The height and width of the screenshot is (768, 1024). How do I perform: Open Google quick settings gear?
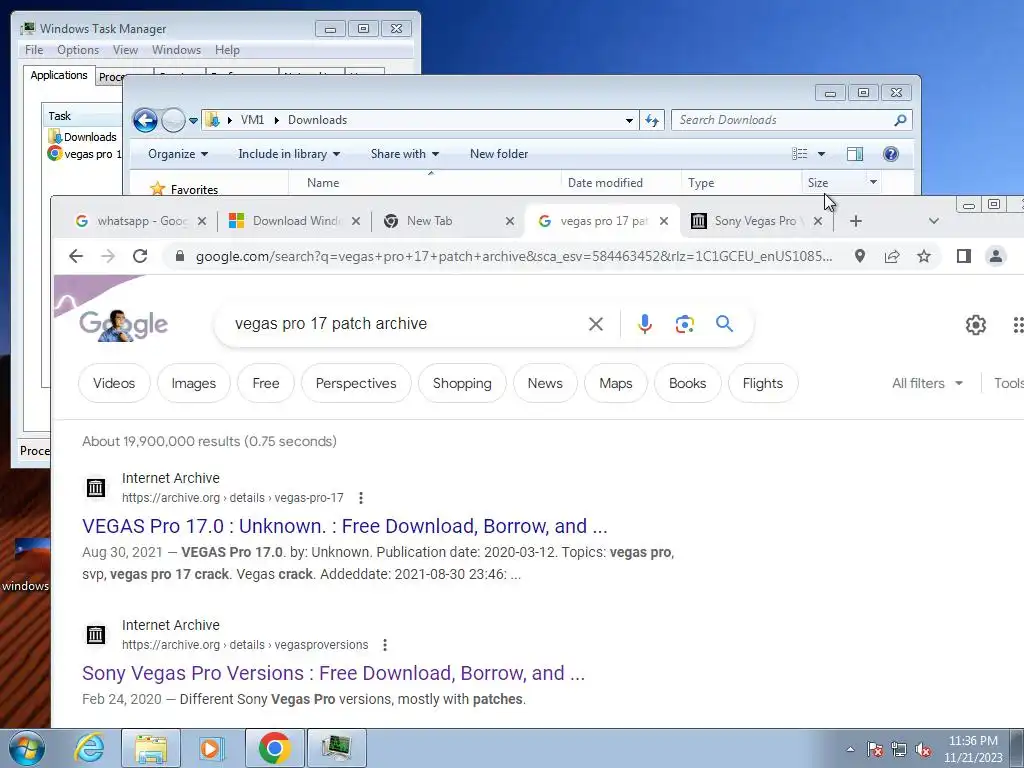pyautogui.click(x=976, y=325)
